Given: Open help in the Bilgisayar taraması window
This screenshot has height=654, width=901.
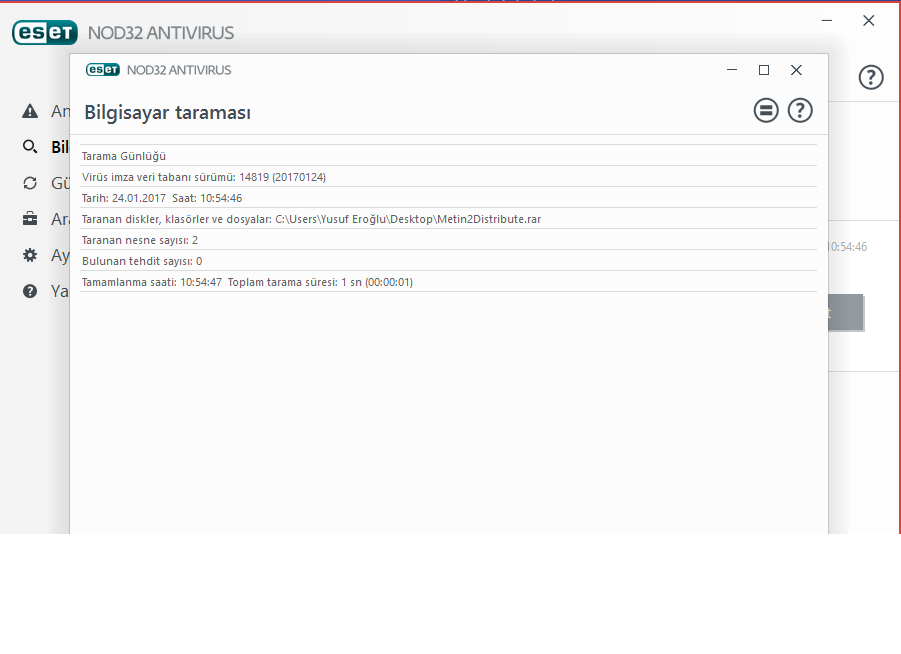Looking at the screenshot, I should (x=800, y=110).
